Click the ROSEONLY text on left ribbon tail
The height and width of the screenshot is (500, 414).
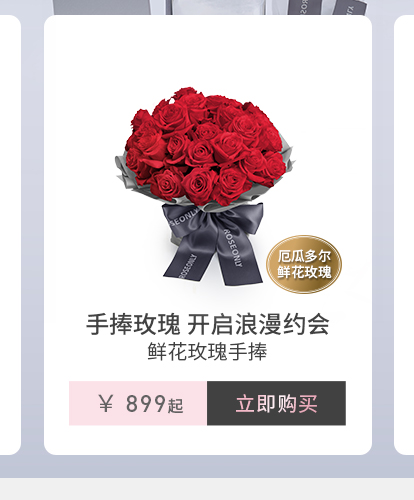(187, 267)
